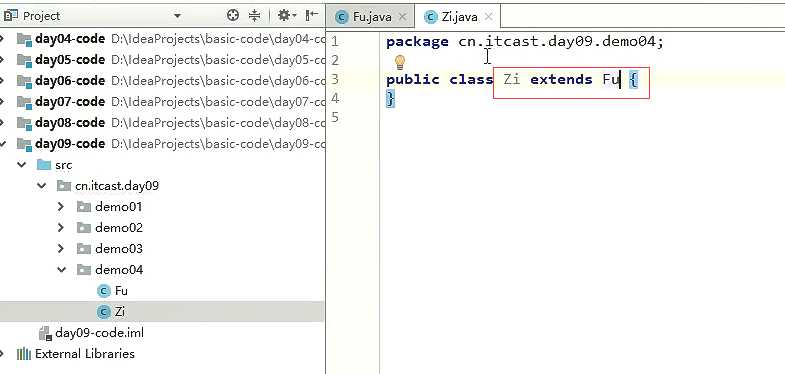Select the demo03 package
Viewport: 785px width, 374px height.
[x=119, y=249]
